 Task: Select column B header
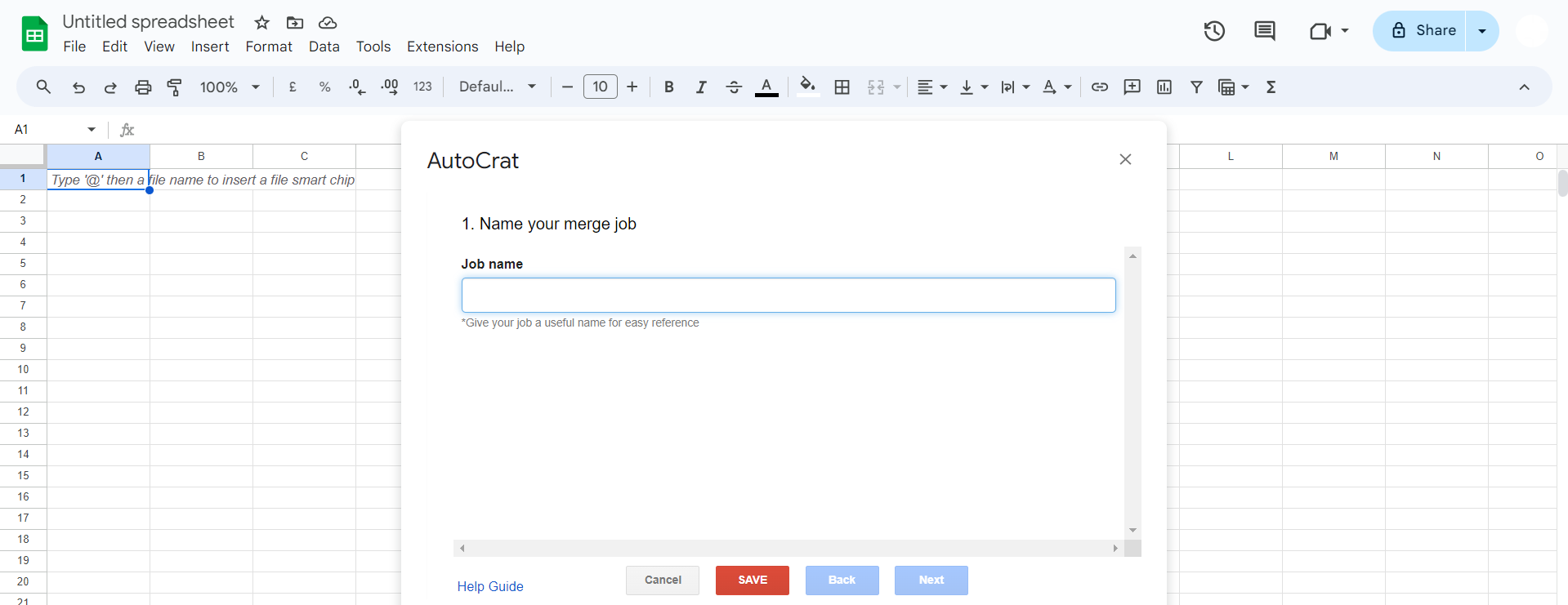[x=201, y=156]
